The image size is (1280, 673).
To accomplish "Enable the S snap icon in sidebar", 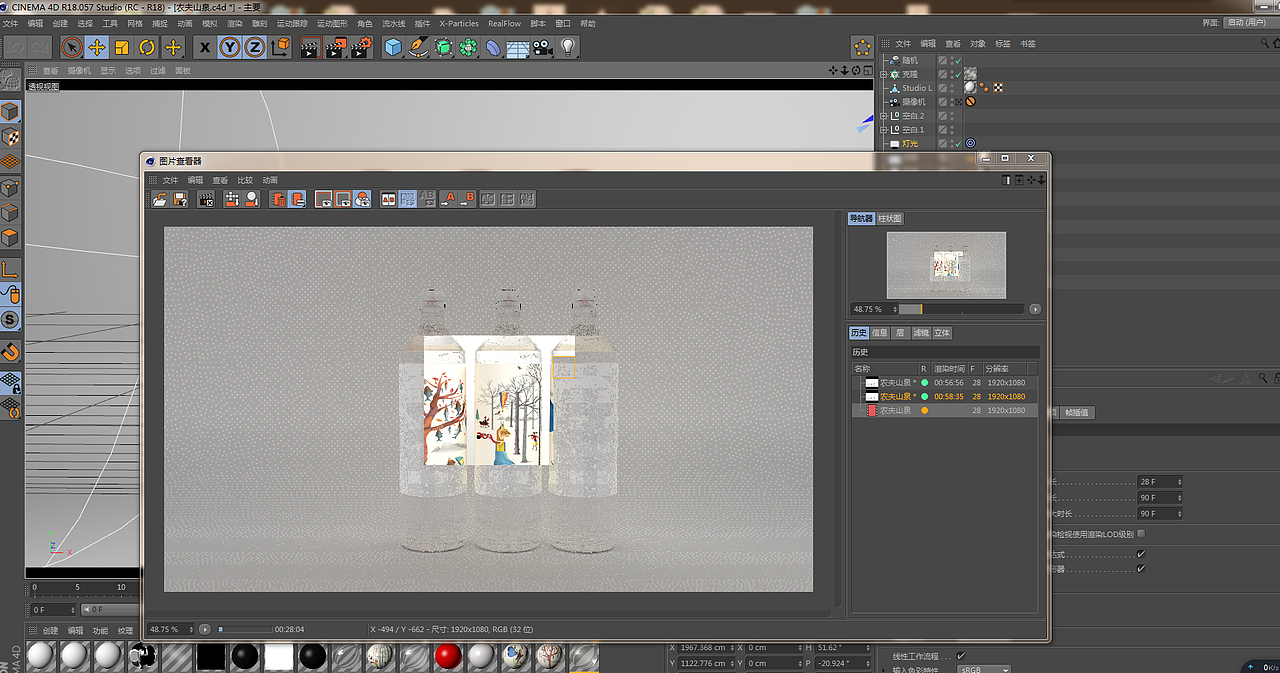I will pos(10,320).
